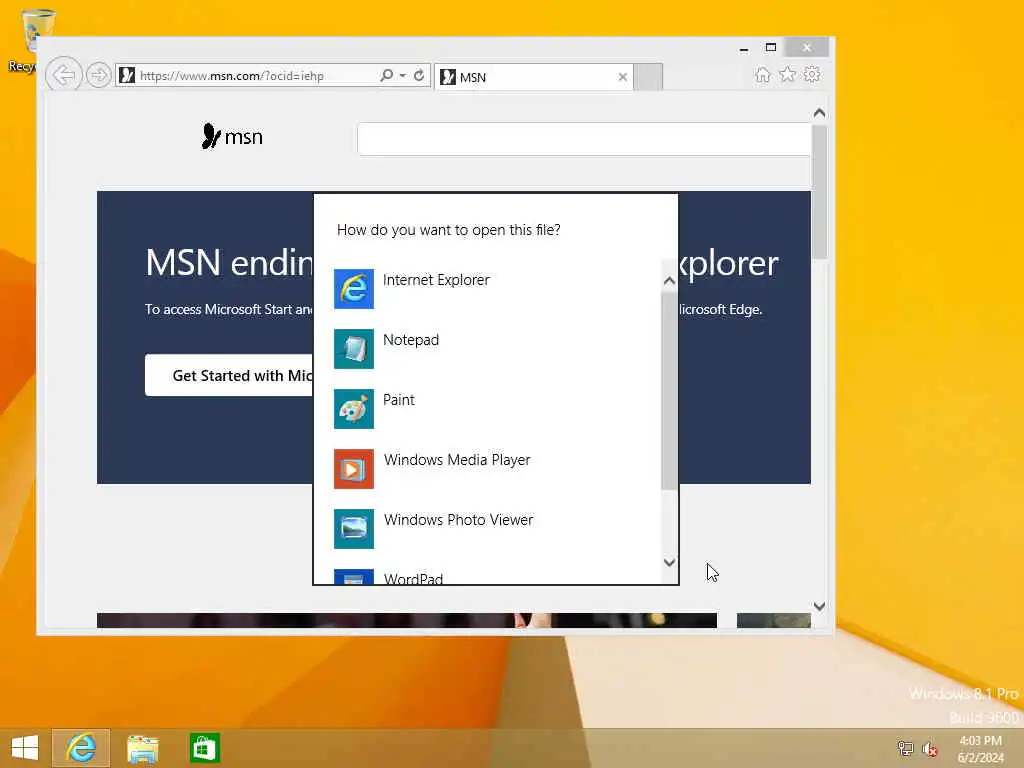This screenshot has width=1024, height=768.
Task: Click the MSN search box
Action: (x=584, y=139)
